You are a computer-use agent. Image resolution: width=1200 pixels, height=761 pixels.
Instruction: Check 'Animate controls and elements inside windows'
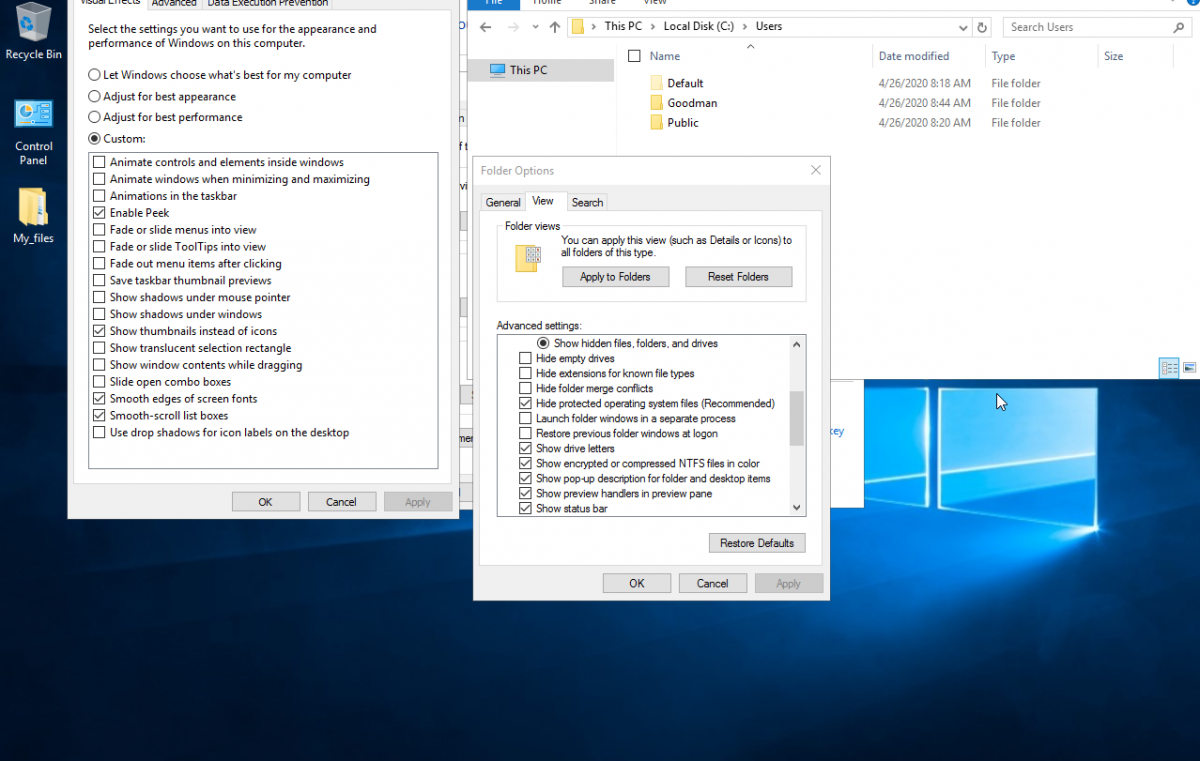99,162
